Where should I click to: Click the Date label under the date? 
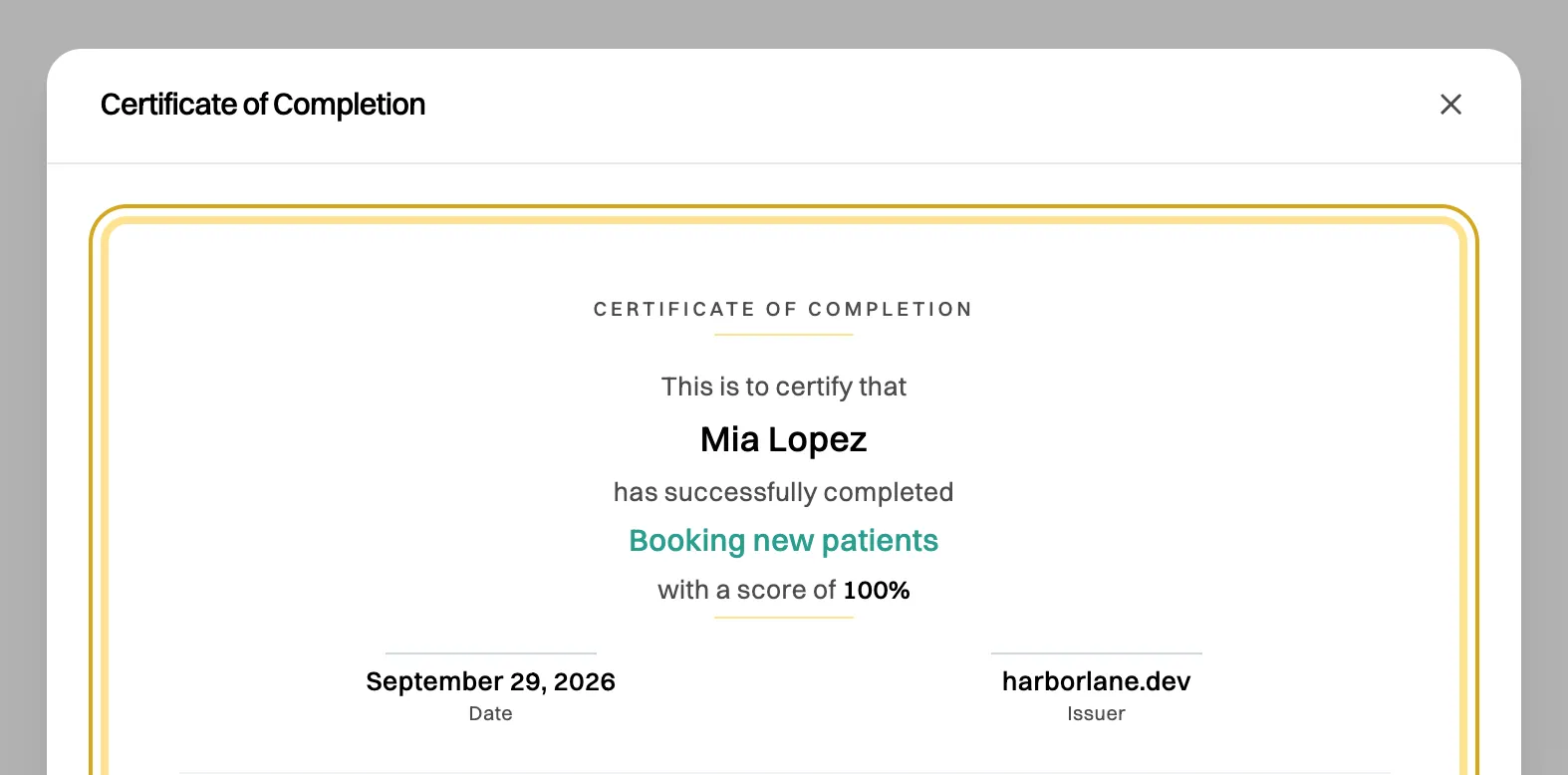click(x=490, y=713)
